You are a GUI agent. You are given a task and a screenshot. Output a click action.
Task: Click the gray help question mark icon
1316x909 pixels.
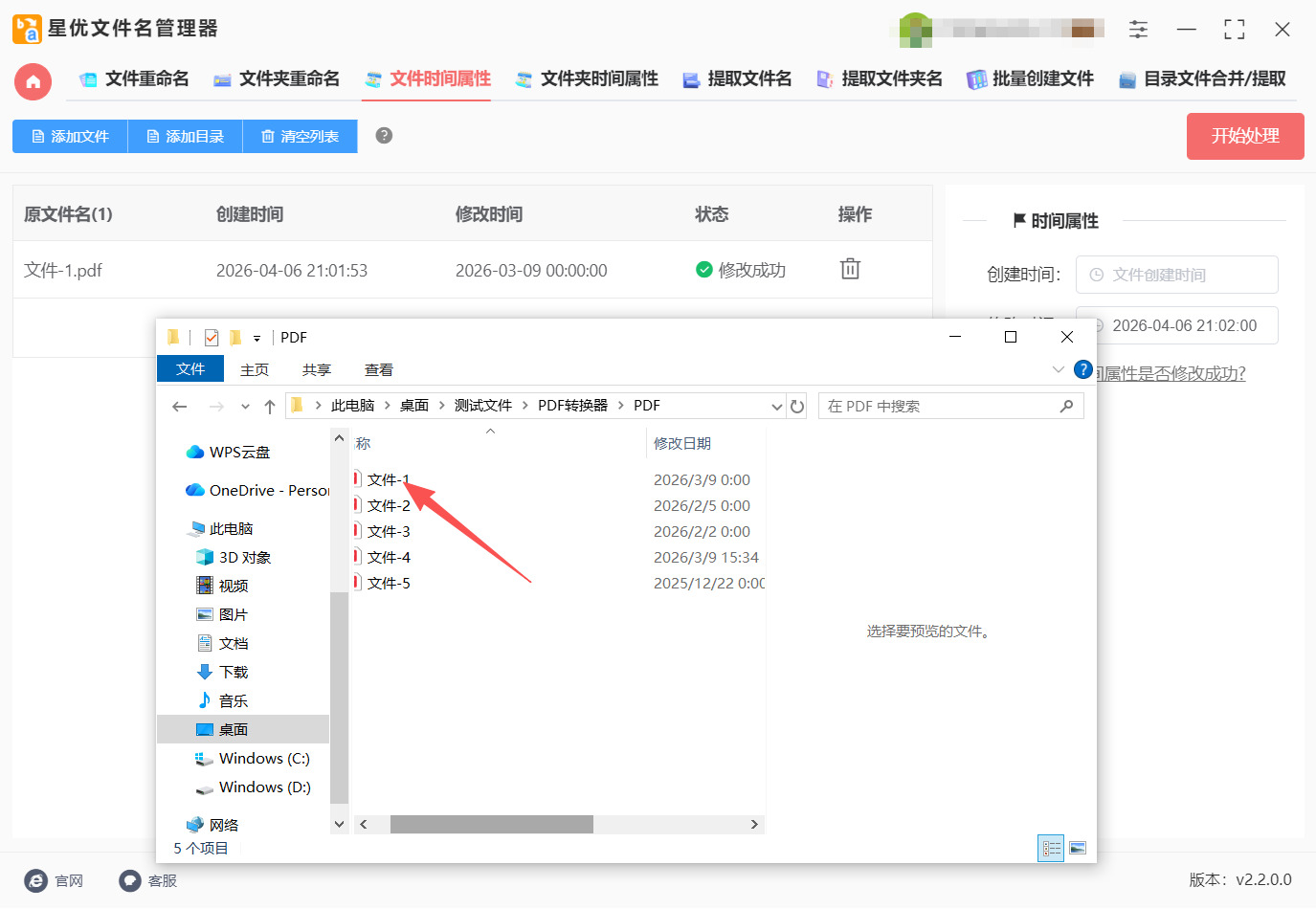[x=384, y=136]
